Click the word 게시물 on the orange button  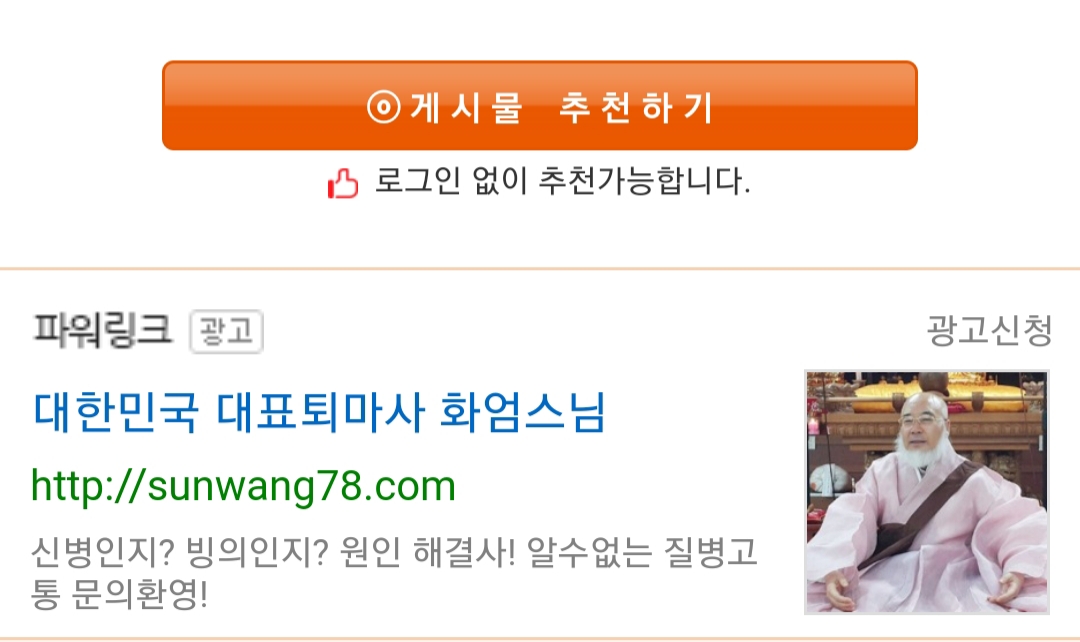click(x=466, y=107)
